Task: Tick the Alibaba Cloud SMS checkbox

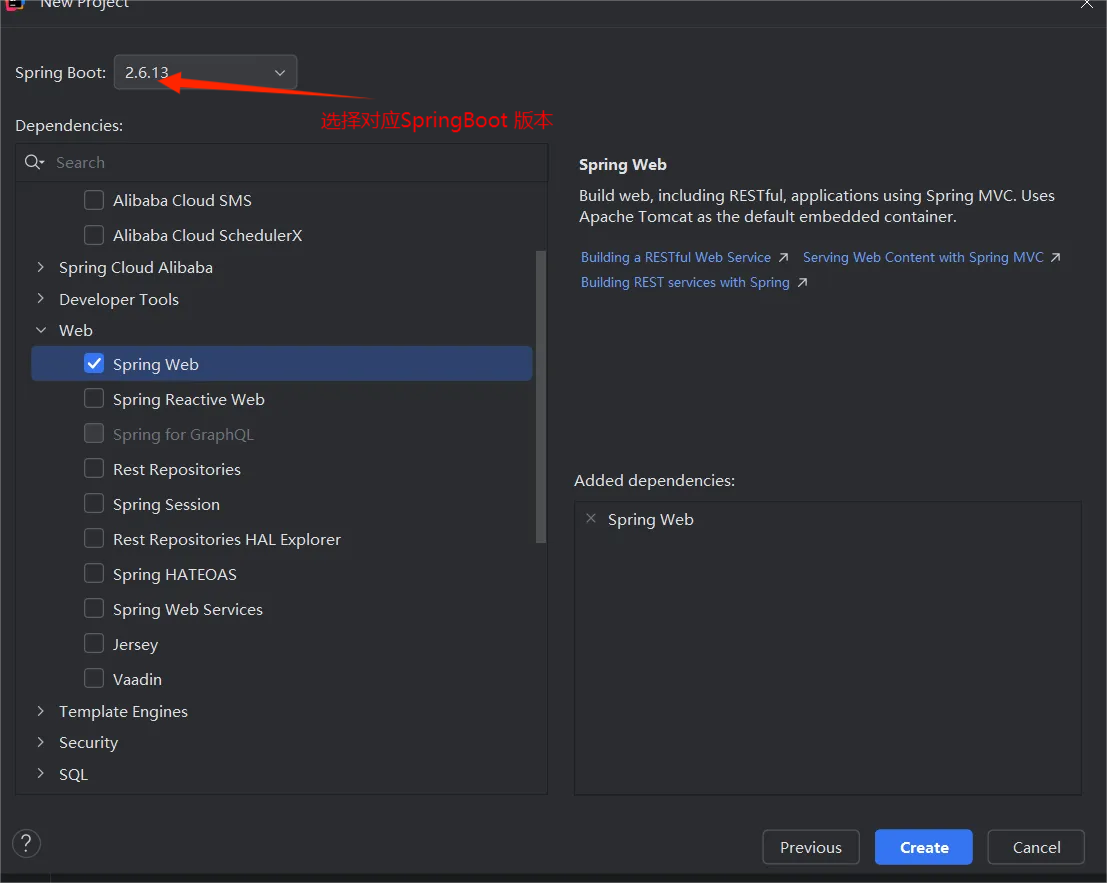Action: pos(94,200)
